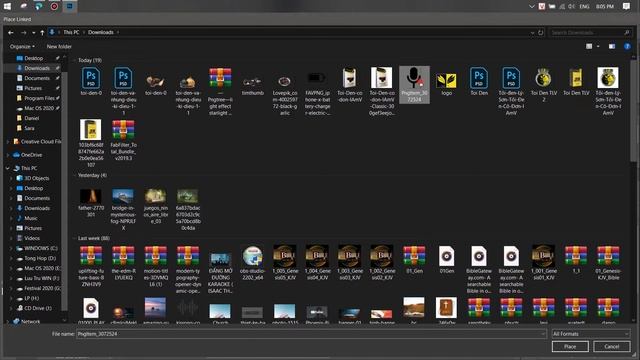This screenshot has width=640, height=360.
Task: Open Tong Hop (D:) drive
Action: (40, 258)
